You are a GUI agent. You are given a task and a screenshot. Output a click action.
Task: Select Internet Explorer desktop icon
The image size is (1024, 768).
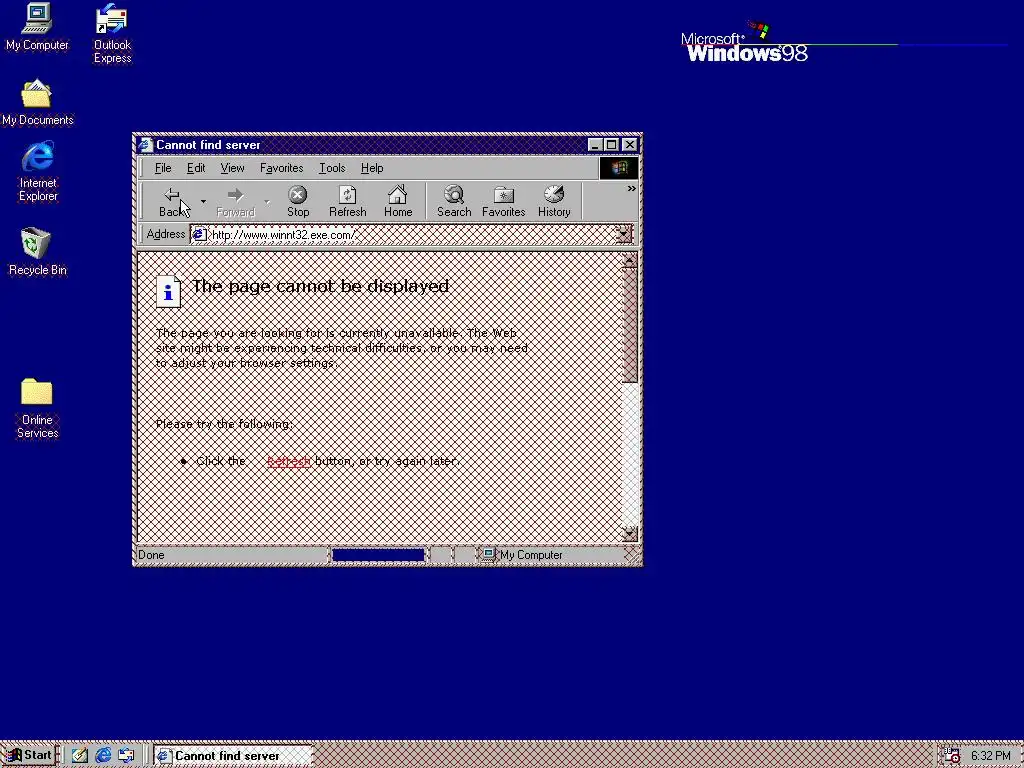click(37, 172)
